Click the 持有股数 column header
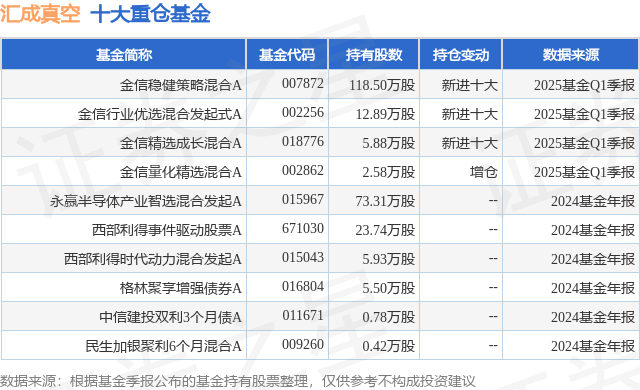Screen dimensions: 640x390 point(374,54)
